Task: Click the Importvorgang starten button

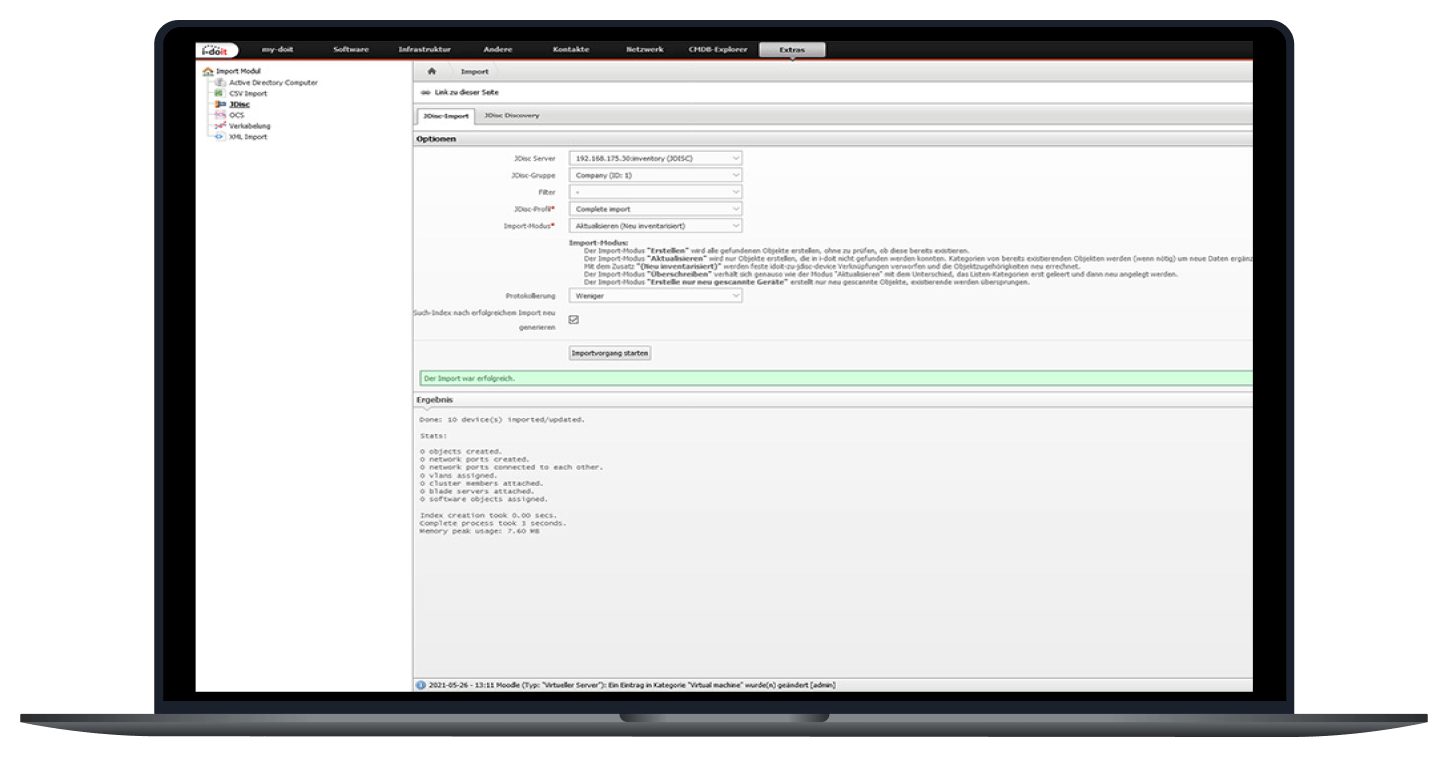Action: point(610,353)
